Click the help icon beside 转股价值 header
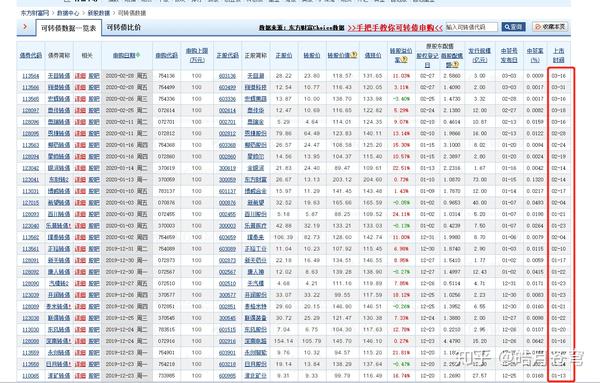 coord(354,55)
